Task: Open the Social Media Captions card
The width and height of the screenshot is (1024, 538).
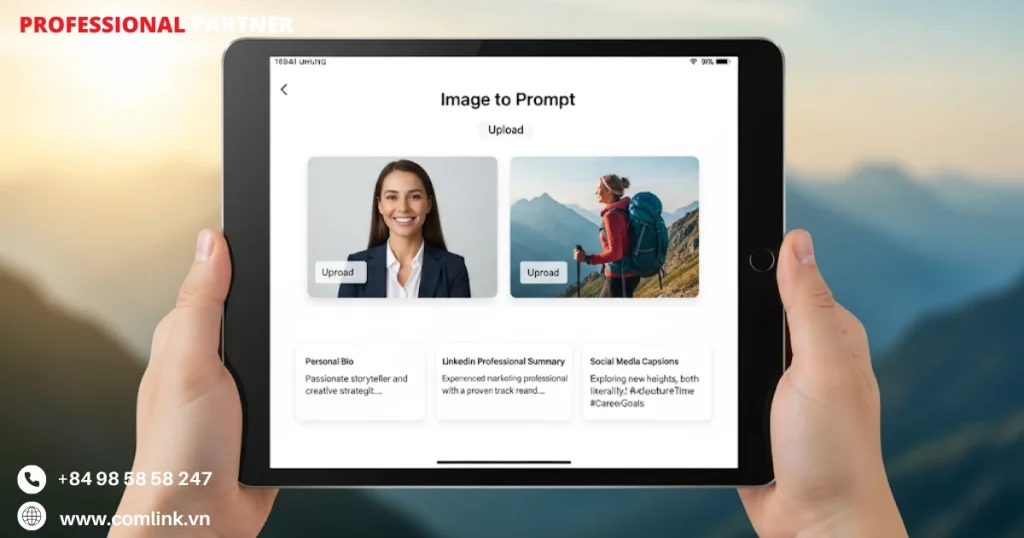Action: [646, 381]
